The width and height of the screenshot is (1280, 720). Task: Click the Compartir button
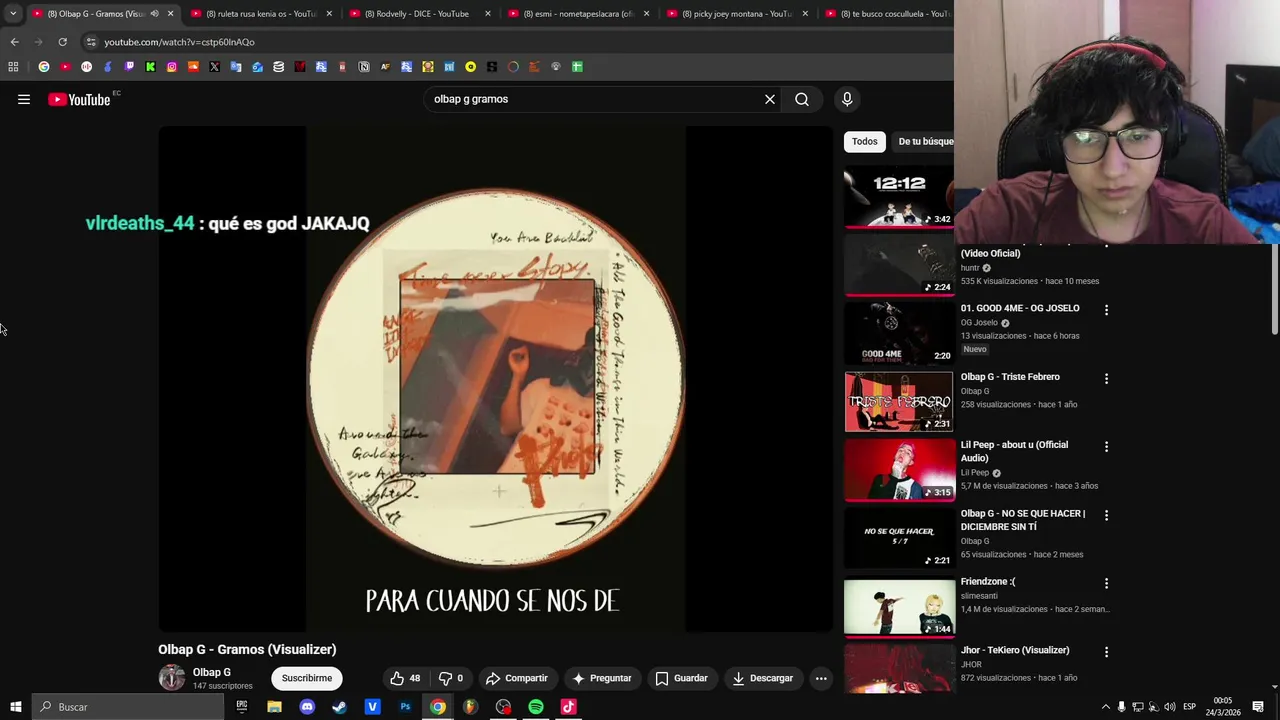(516, 678)
